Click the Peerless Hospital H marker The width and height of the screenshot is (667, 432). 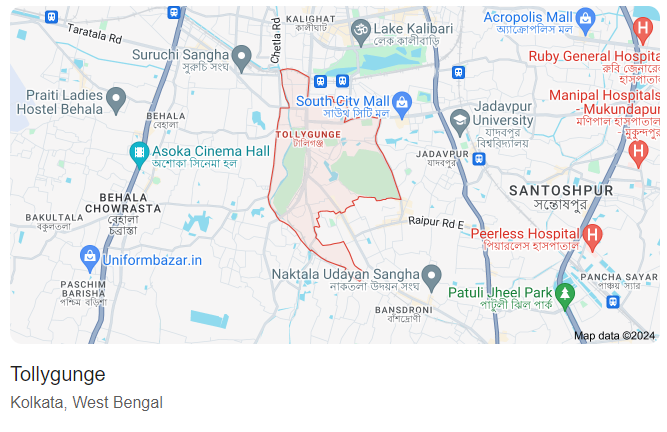(x=592, y=237)
